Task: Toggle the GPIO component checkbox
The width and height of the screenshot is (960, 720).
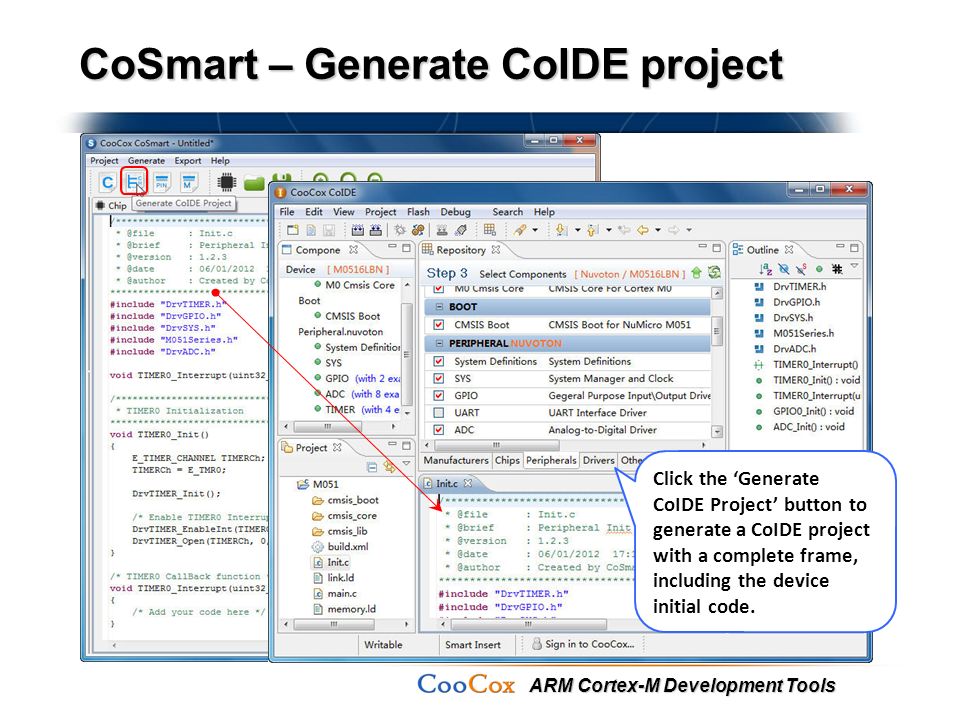Action: 438,396
